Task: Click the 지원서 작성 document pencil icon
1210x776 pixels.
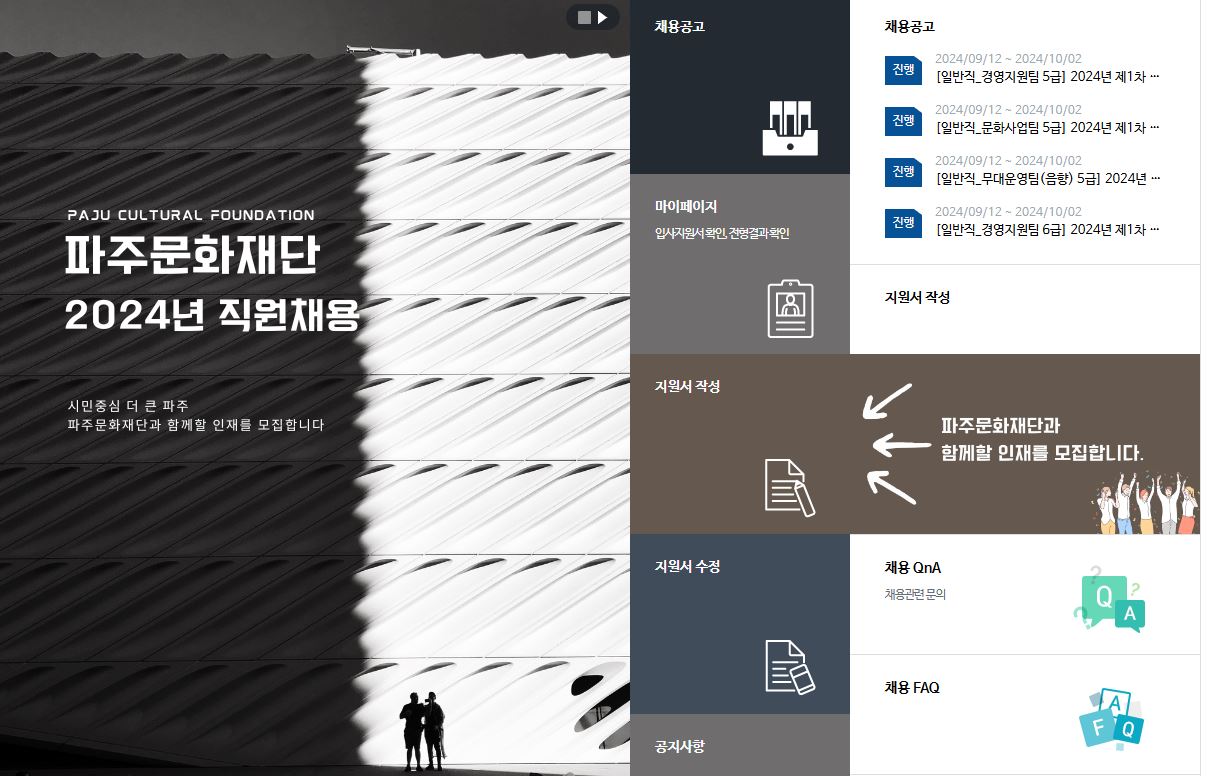Action: point(789,487)
